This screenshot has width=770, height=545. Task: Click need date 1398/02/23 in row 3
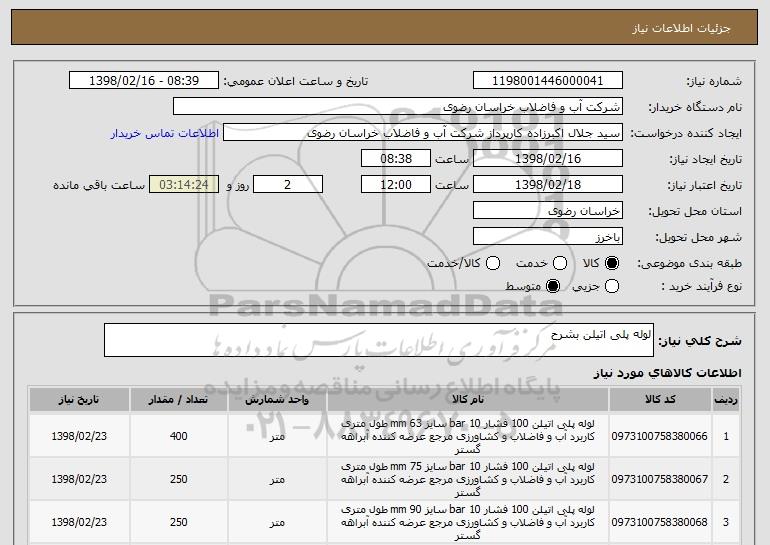tap(79, 522)
